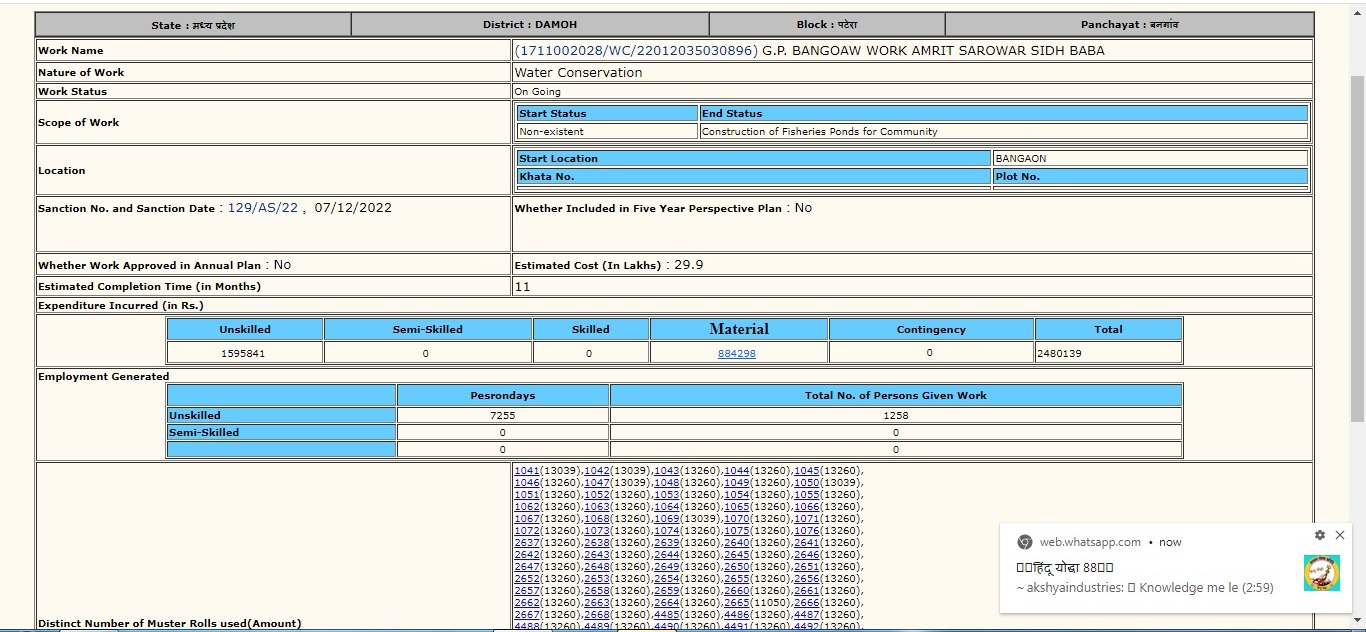1366x632 pixels.
Task: Open muster roll 2642
Action: click(x=527, y=555)
